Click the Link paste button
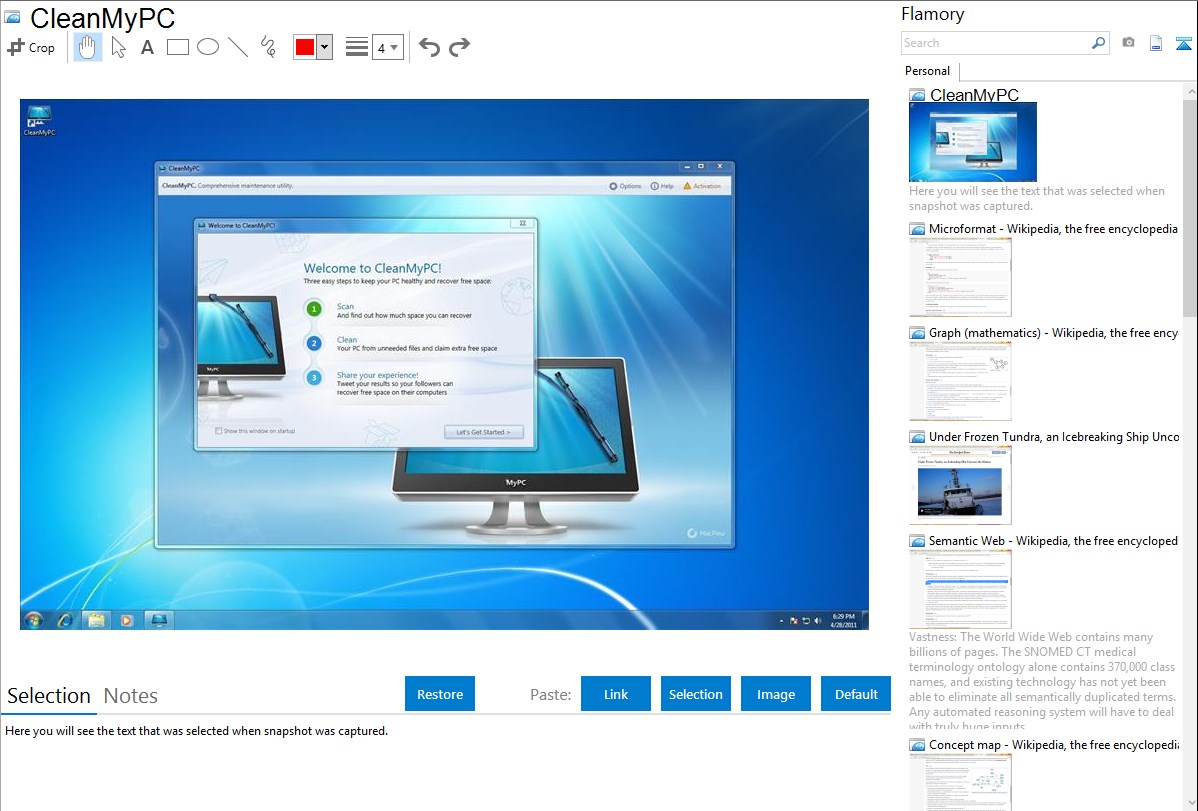The height and width of the screenshot is (811, 1198). click(x=616, y=694)
